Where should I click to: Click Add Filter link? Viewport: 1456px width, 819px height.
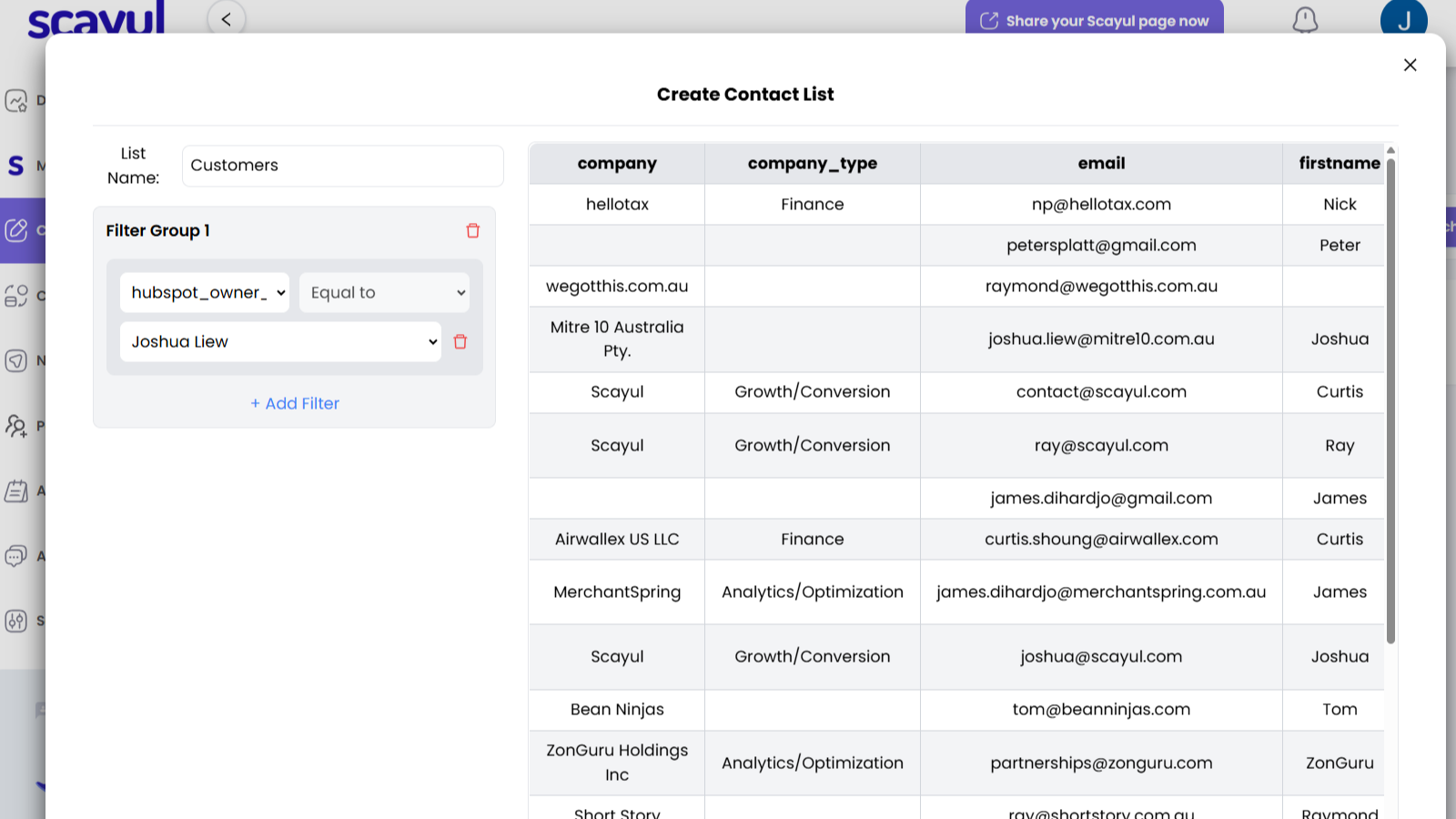(295, 403)
